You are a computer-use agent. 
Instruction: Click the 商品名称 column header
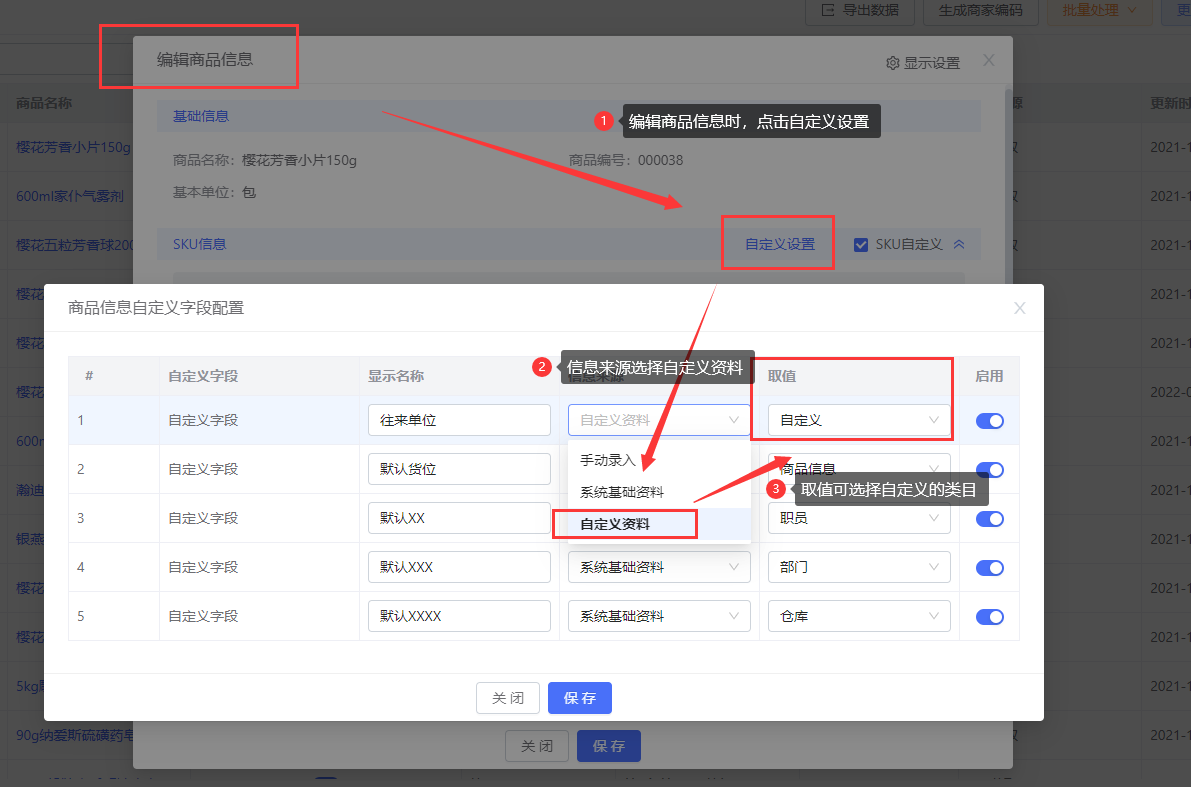tap(44, 103)
